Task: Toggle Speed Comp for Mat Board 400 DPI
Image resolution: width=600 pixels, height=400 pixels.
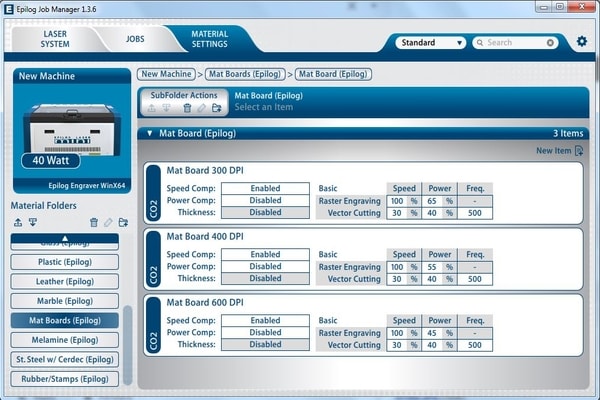Action: 265,255
